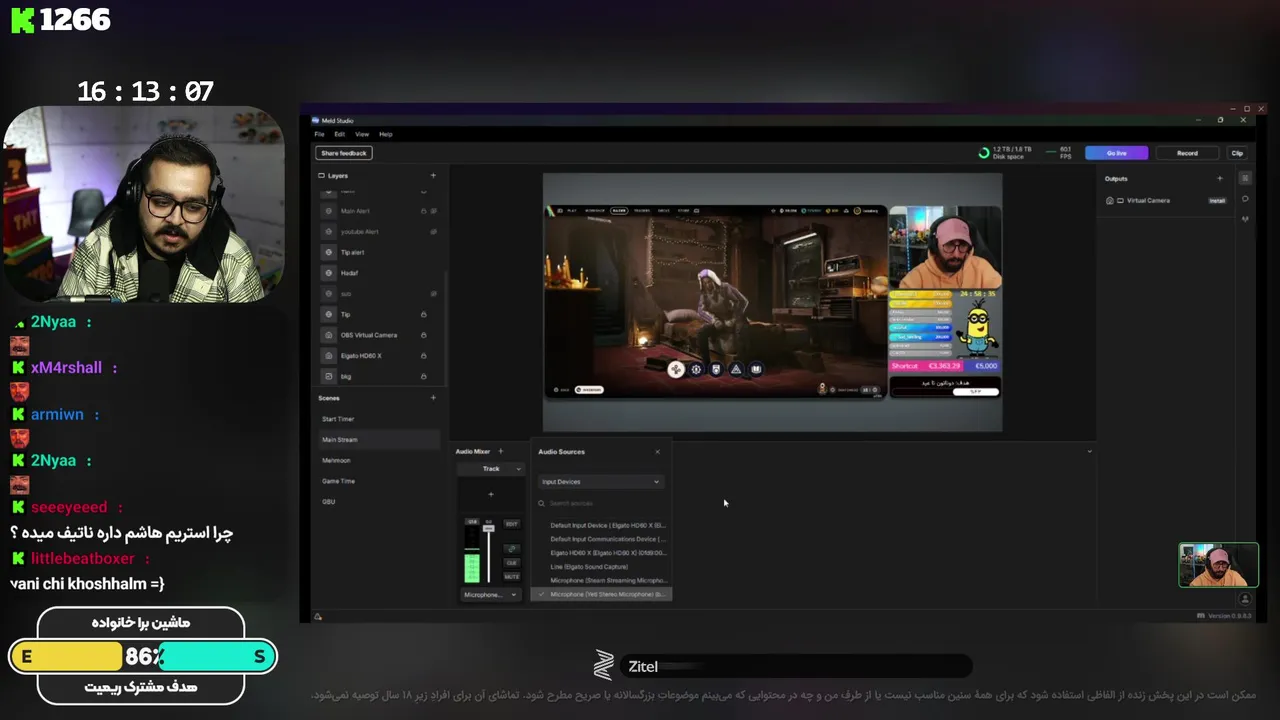This screenshot has width=1280, height=720.
Task: Select Microphone (Yeti Stereo Microphone) source
Action: coord(602,594)
